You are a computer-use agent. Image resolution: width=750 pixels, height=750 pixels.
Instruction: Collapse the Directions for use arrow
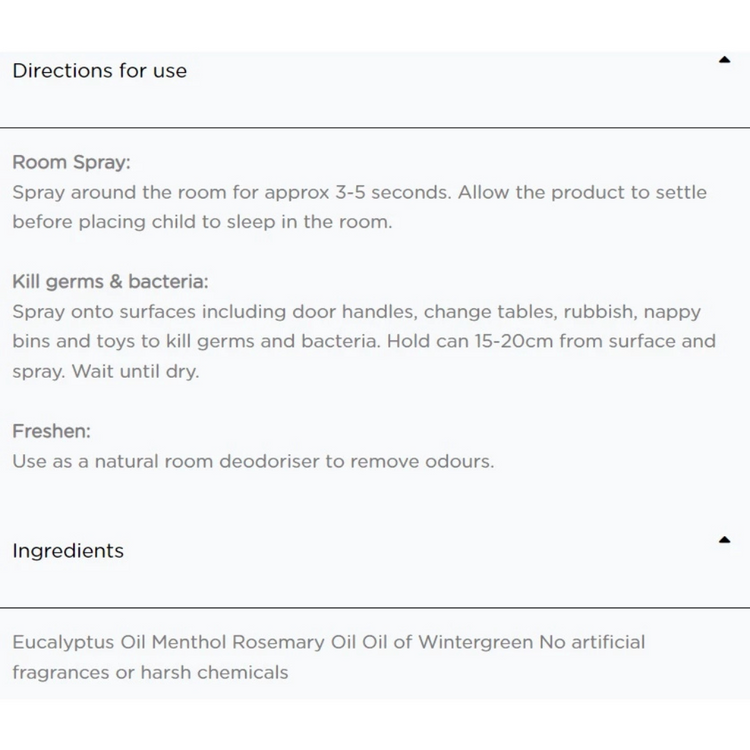pos(724,60)
